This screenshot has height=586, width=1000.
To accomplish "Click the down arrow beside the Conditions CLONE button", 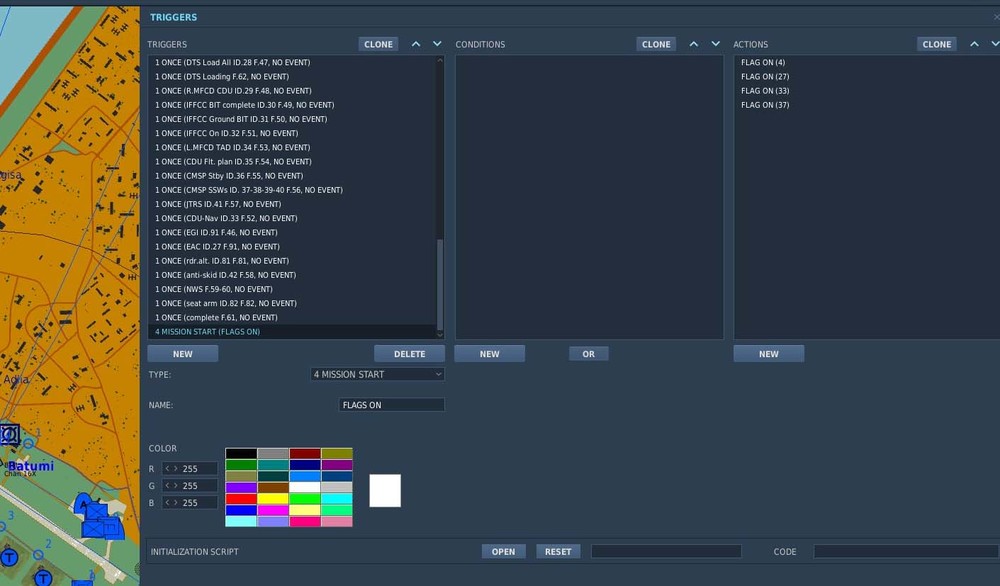I will 715,44.
